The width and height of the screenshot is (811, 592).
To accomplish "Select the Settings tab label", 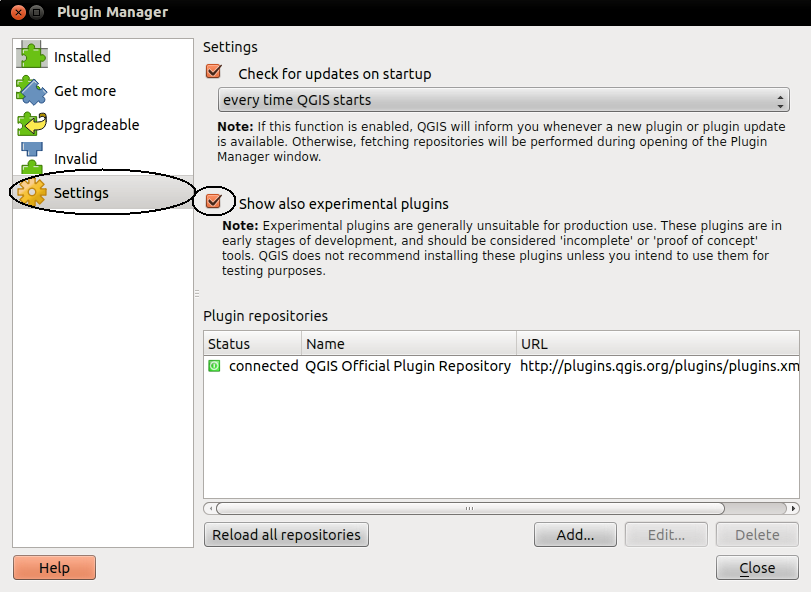I will pos(81,193).
